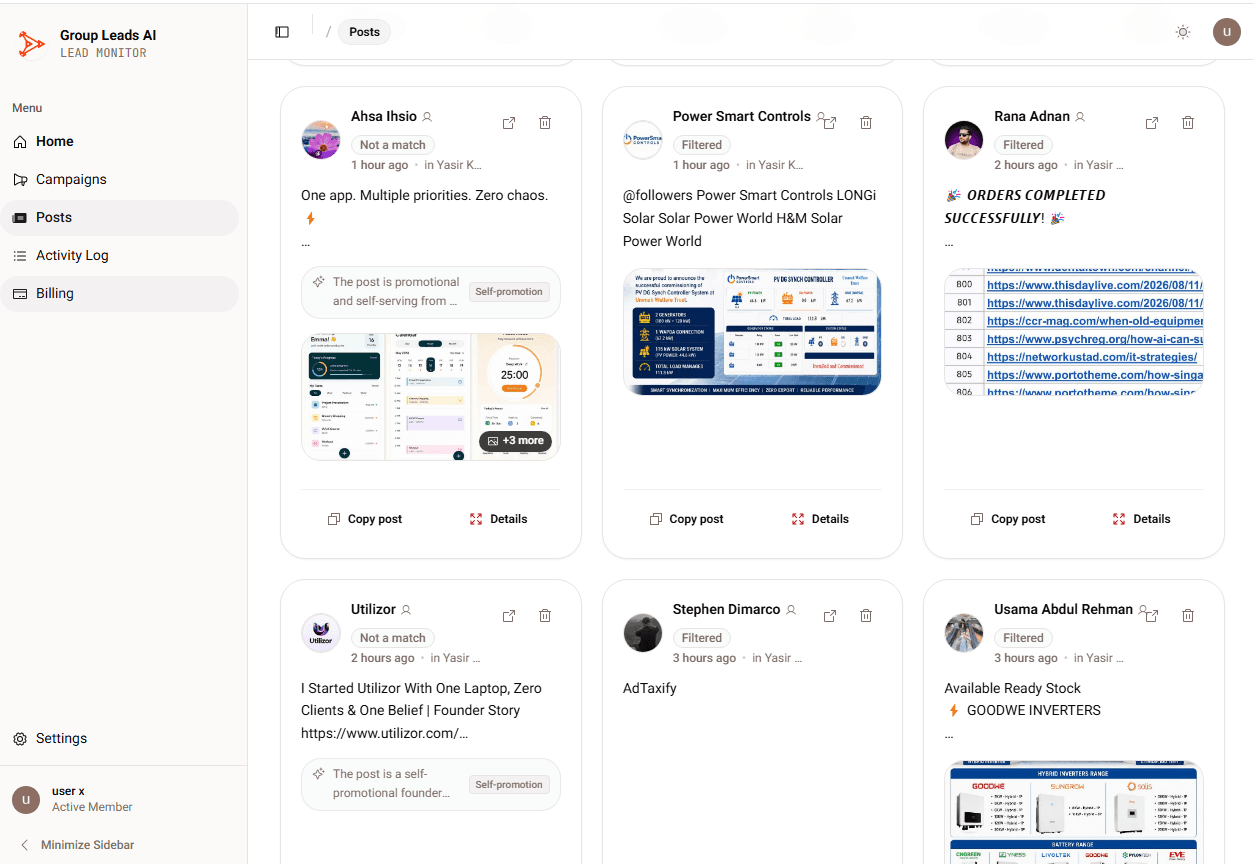The width and height of the screenshot is (1254, 864).
Task: Toggle the sidebar panel icon in header
Action: (x=282, y=32)
